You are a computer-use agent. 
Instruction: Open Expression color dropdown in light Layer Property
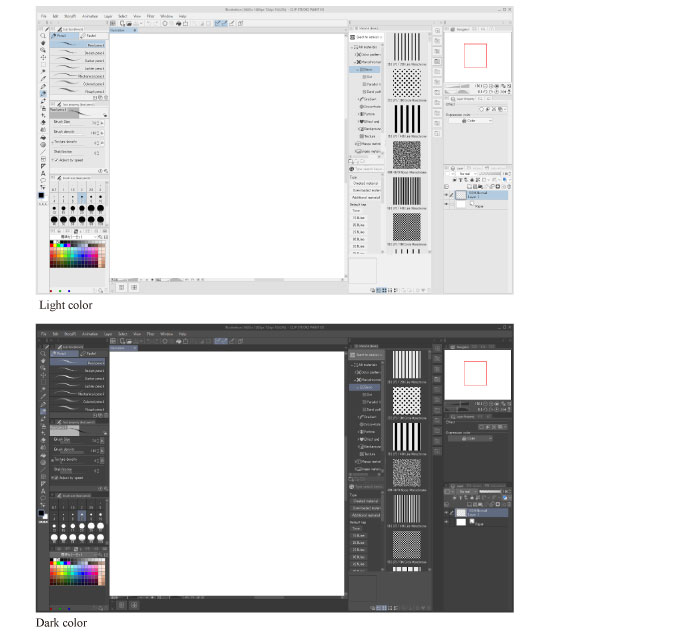click(x=471, y=121)
